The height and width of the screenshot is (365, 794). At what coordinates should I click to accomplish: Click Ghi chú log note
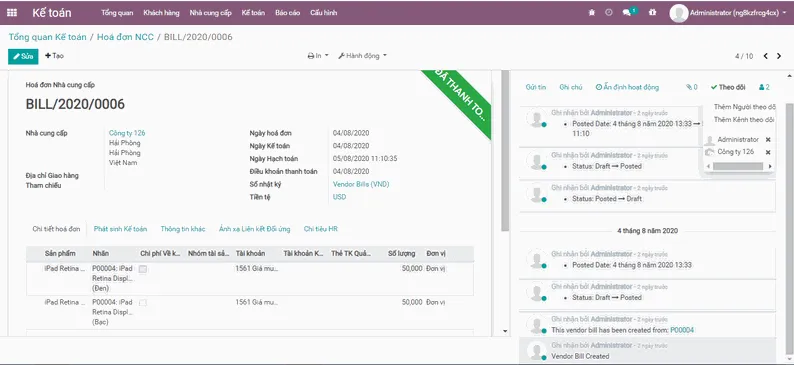(x=571, y=87)
